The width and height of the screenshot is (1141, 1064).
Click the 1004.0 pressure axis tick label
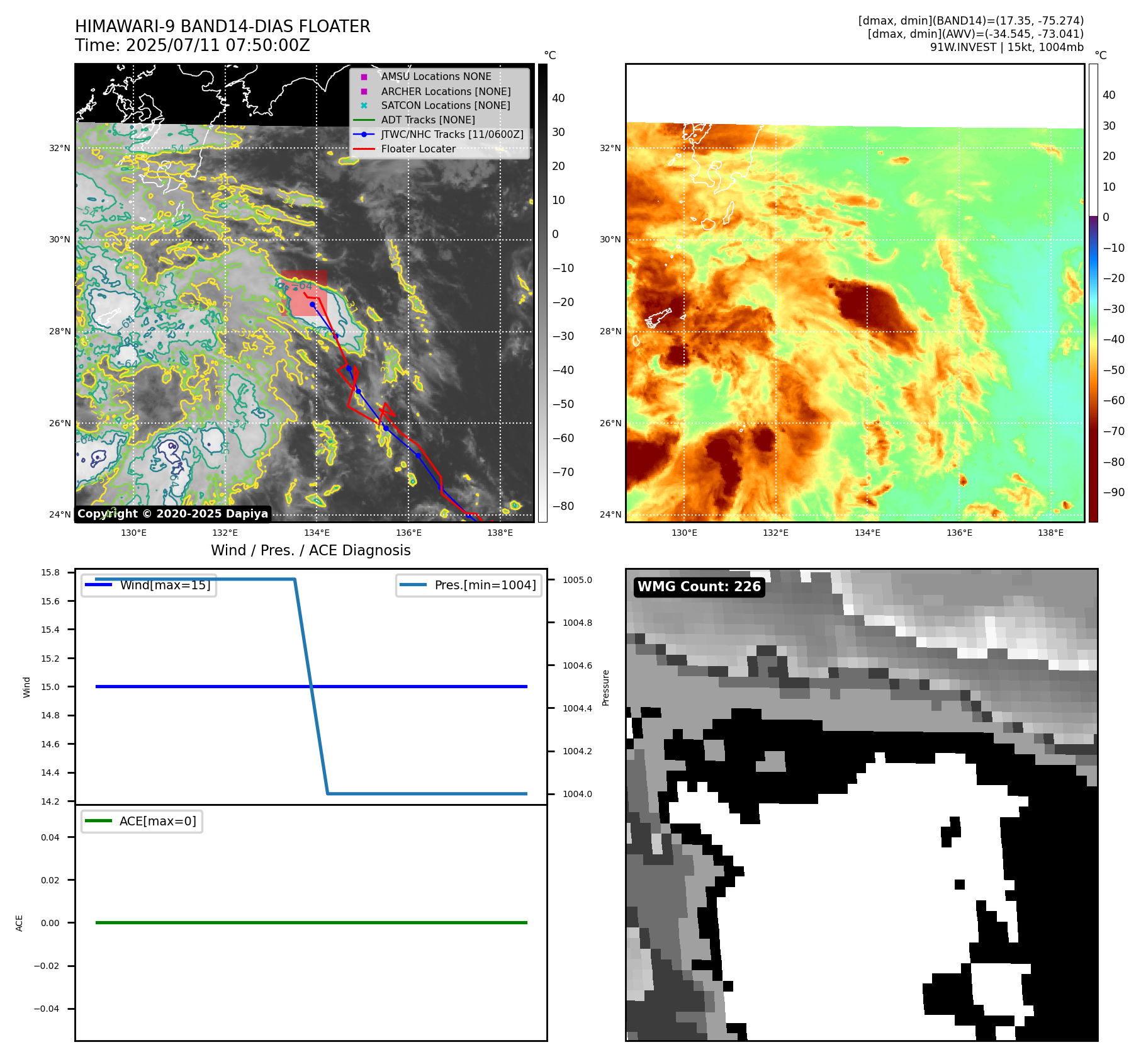point(577,794)
